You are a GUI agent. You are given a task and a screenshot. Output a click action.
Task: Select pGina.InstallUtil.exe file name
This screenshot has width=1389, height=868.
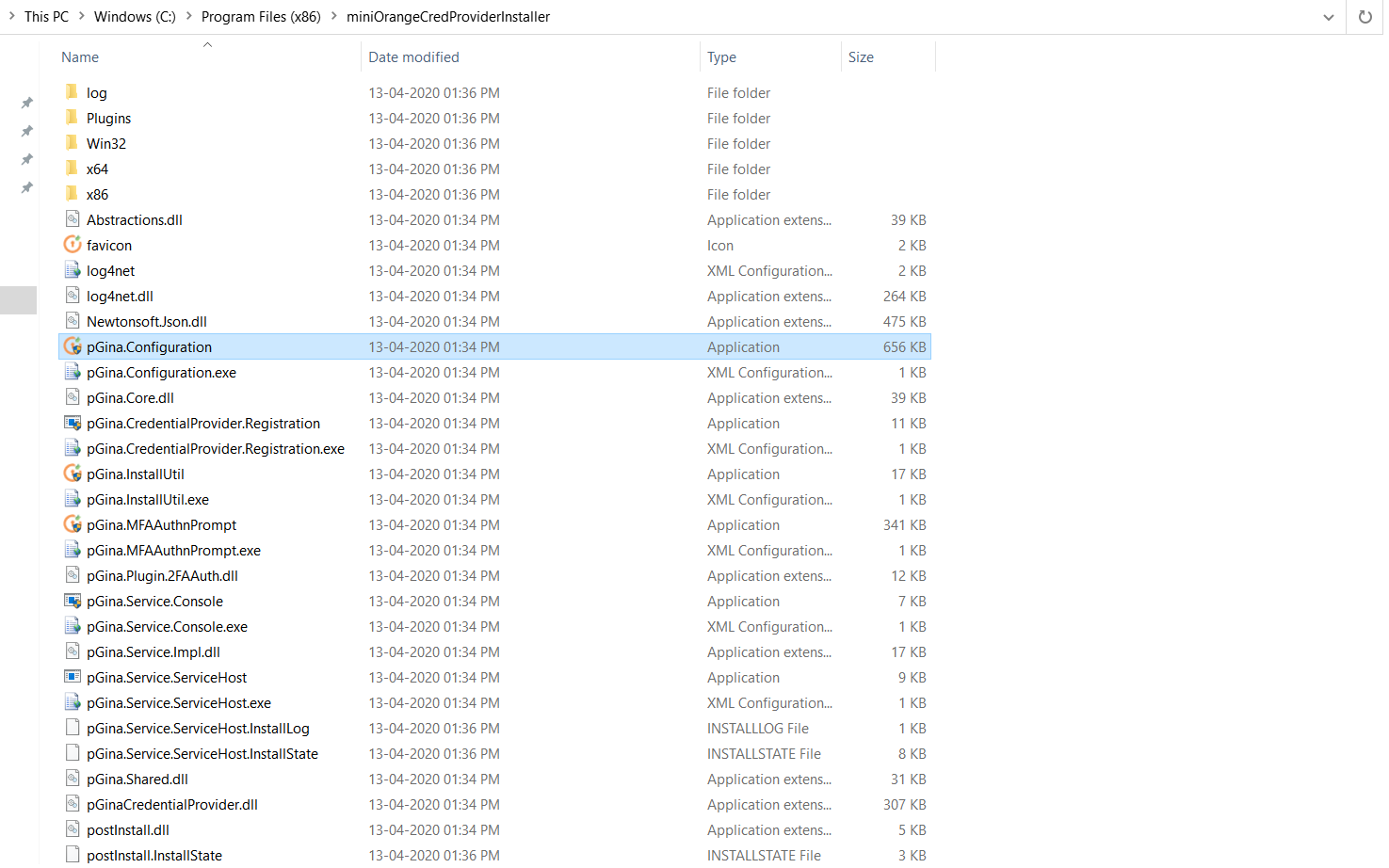[148, 500]
